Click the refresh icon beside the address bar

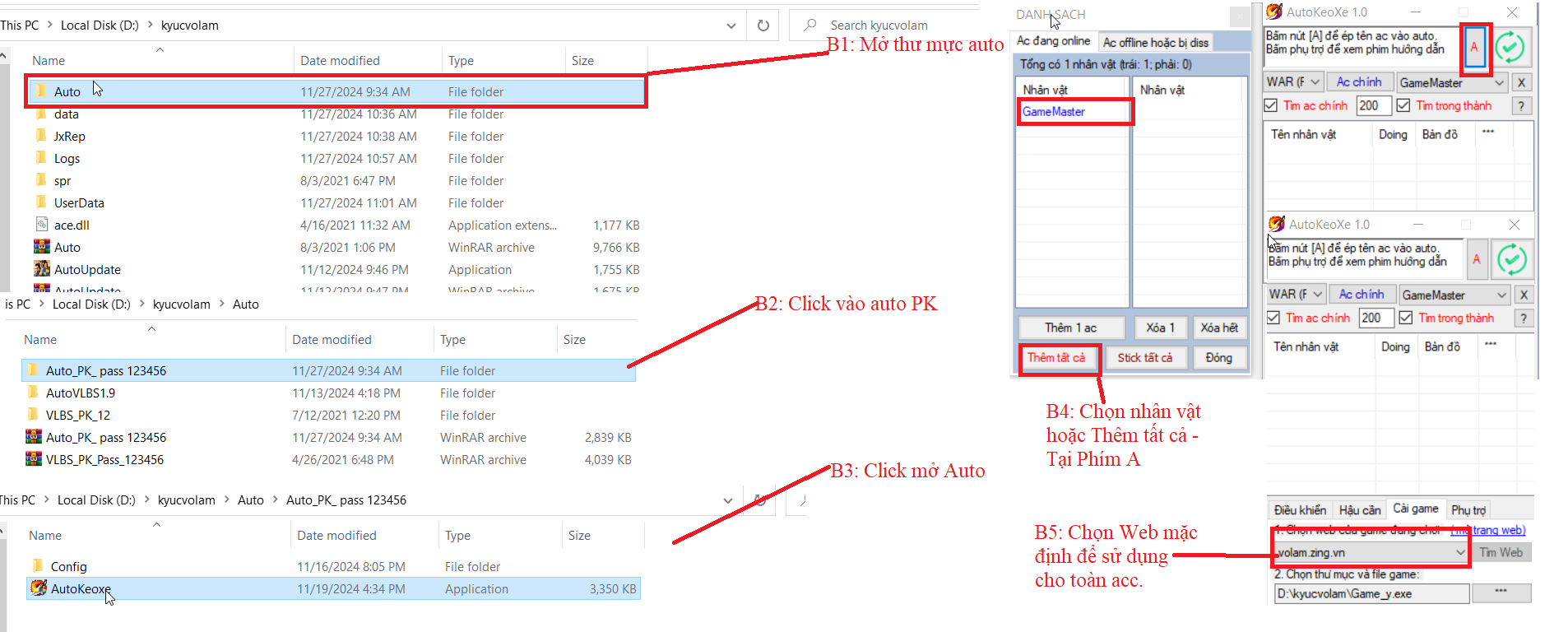(763, 26)
